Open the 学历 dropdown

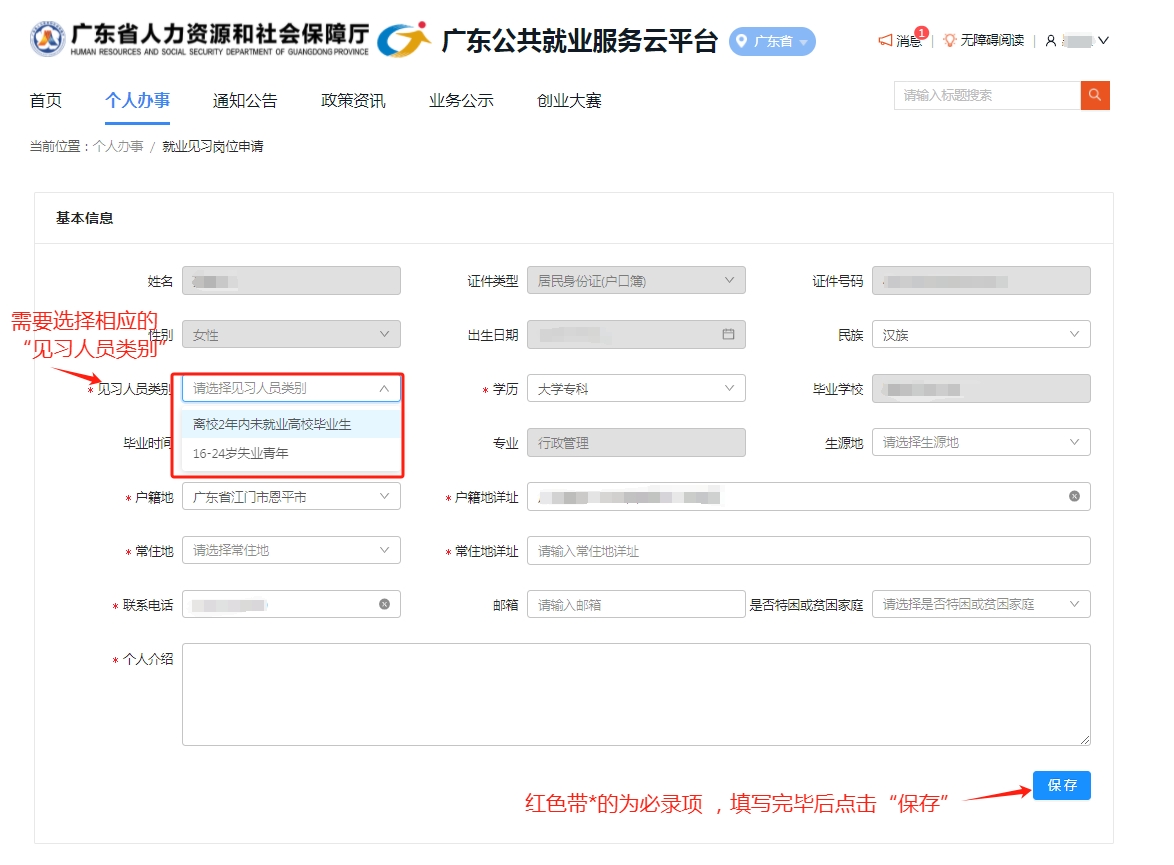click(x=636, y=388)
